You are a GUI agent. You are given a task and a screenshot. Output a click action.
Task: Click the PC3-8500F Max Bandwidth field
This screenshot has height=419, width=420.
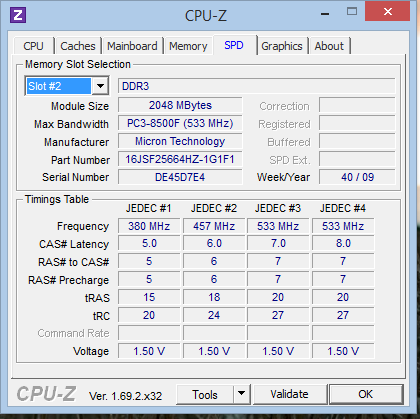(x=180, y=123)
